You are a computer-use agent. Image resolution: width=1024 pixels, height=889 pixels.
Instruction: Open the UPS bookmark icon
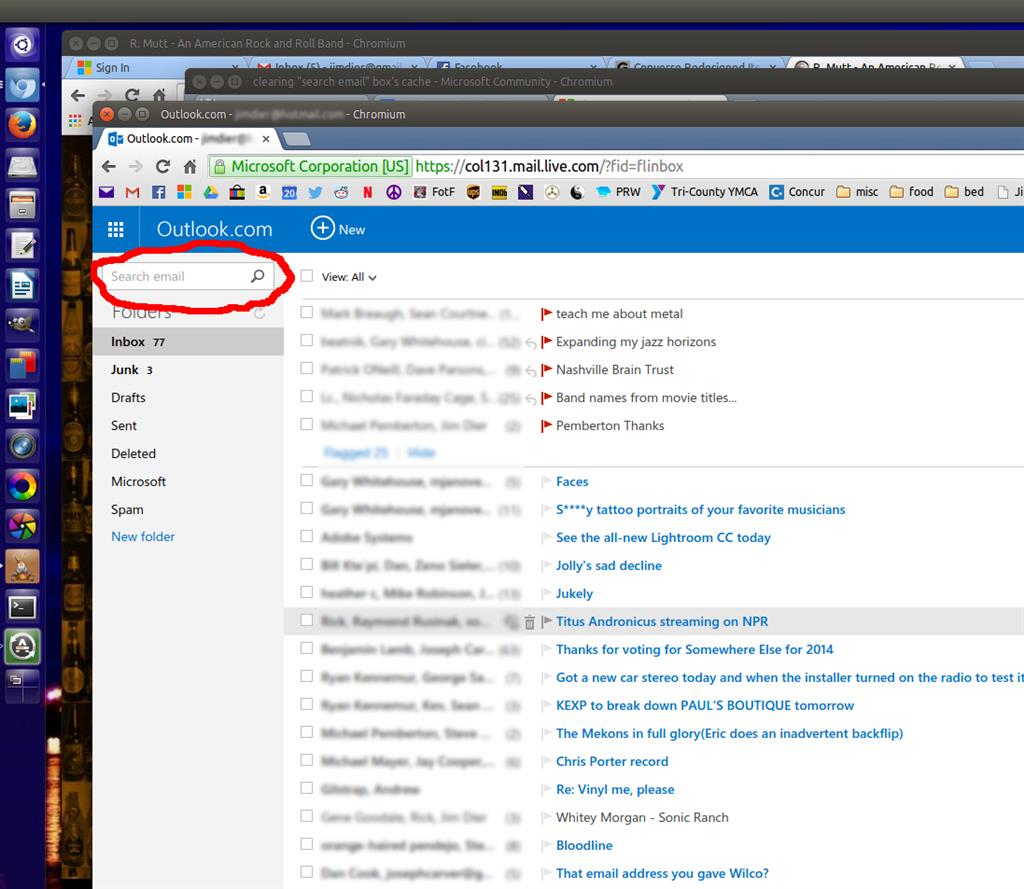(x=473, y=192)
